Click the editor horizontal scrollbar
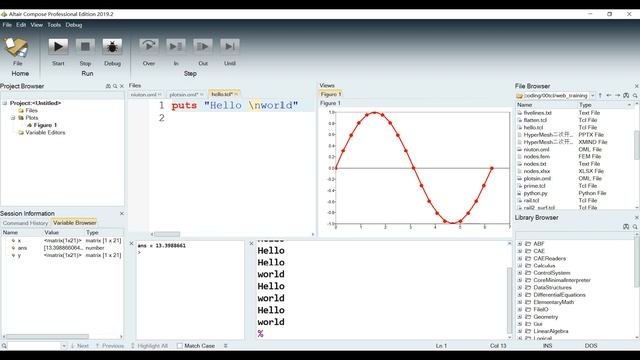Screen dimensions: 640x360 167,234
